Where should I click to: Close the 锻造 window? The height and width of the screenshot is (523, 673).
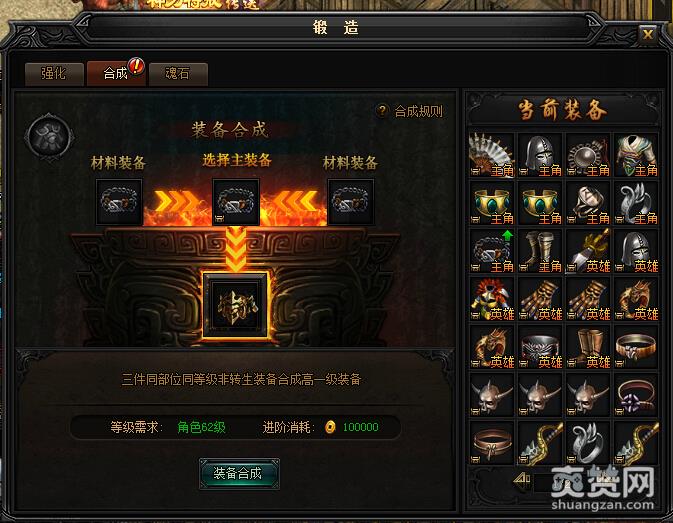point(648,34)
